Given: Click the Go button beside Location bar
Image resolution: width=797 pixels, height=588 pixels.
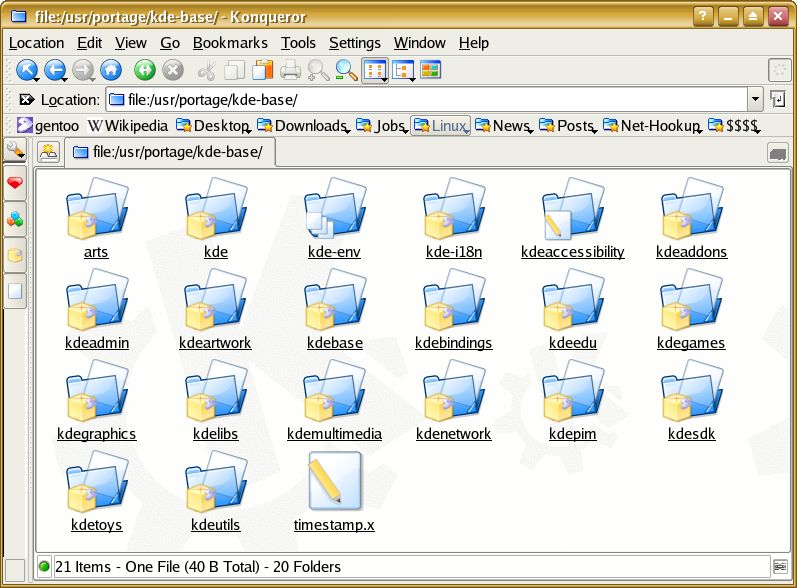Looking at the screenshot, I should [778, 99].
